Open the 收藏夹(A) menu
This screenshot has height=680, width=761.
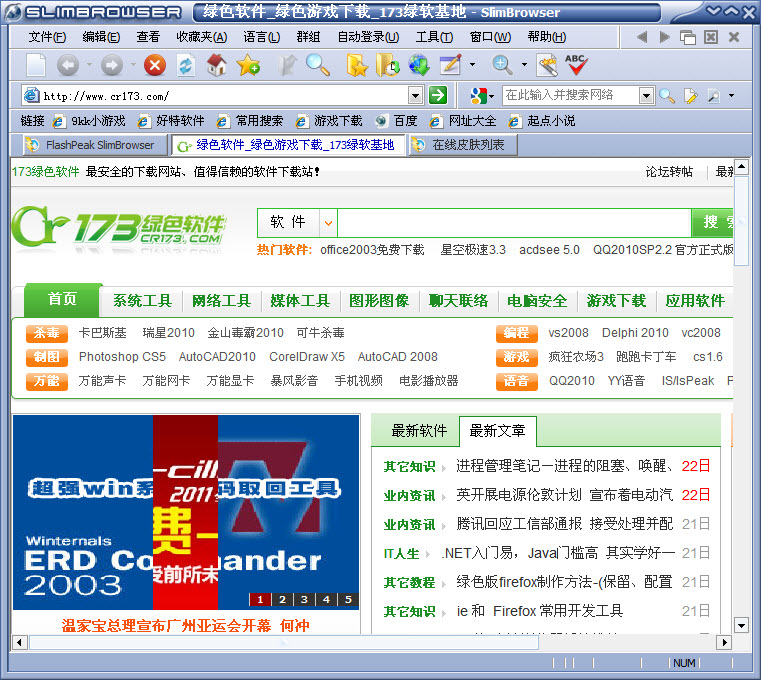point(201,37)
